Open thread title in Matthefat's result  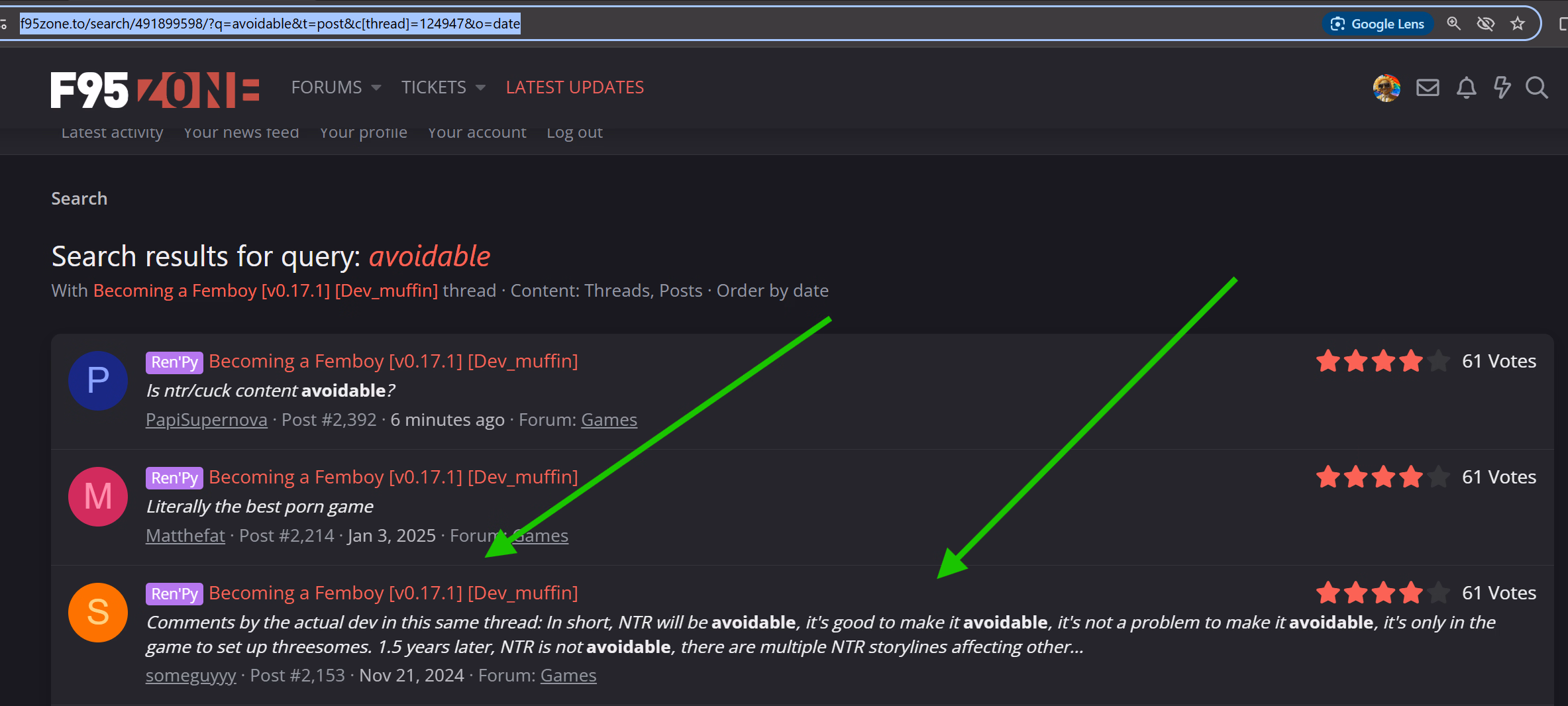[x=393, y=478]
